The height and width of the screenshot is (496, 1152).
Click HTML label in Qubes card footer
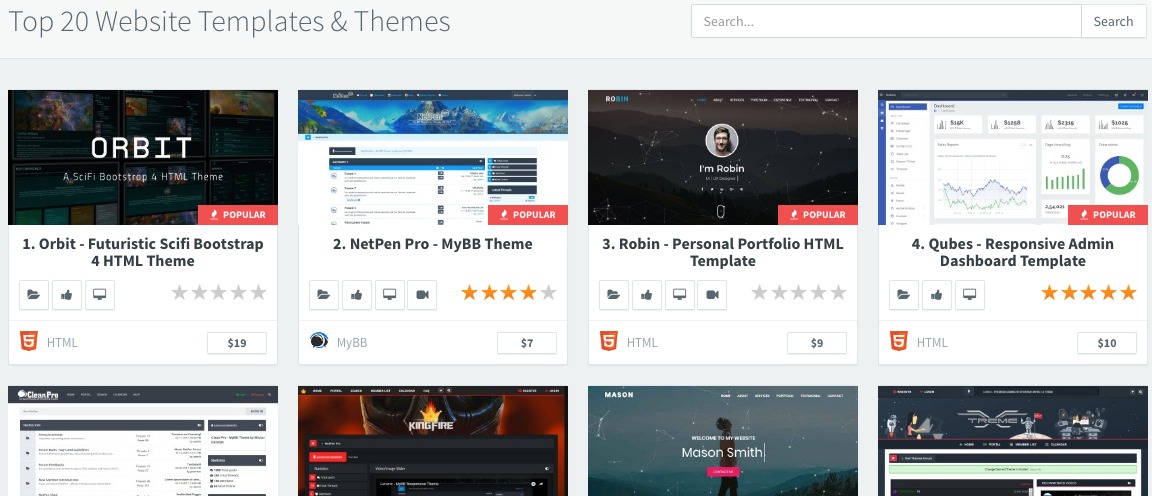932,342
